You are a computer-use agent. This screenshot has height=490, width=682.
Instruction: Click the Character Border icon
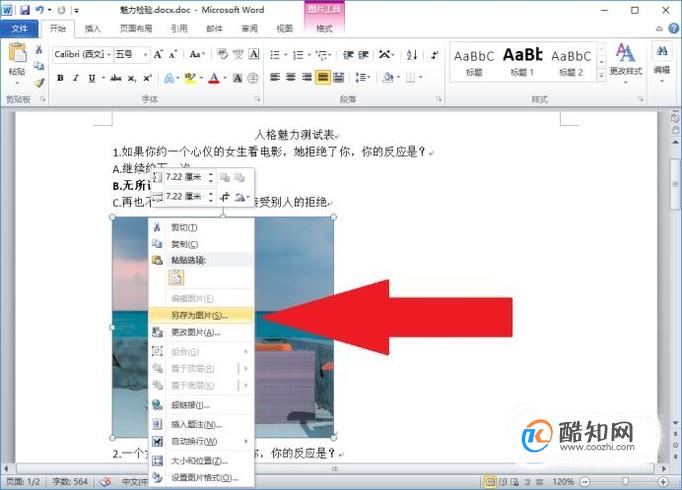[254, 54]
